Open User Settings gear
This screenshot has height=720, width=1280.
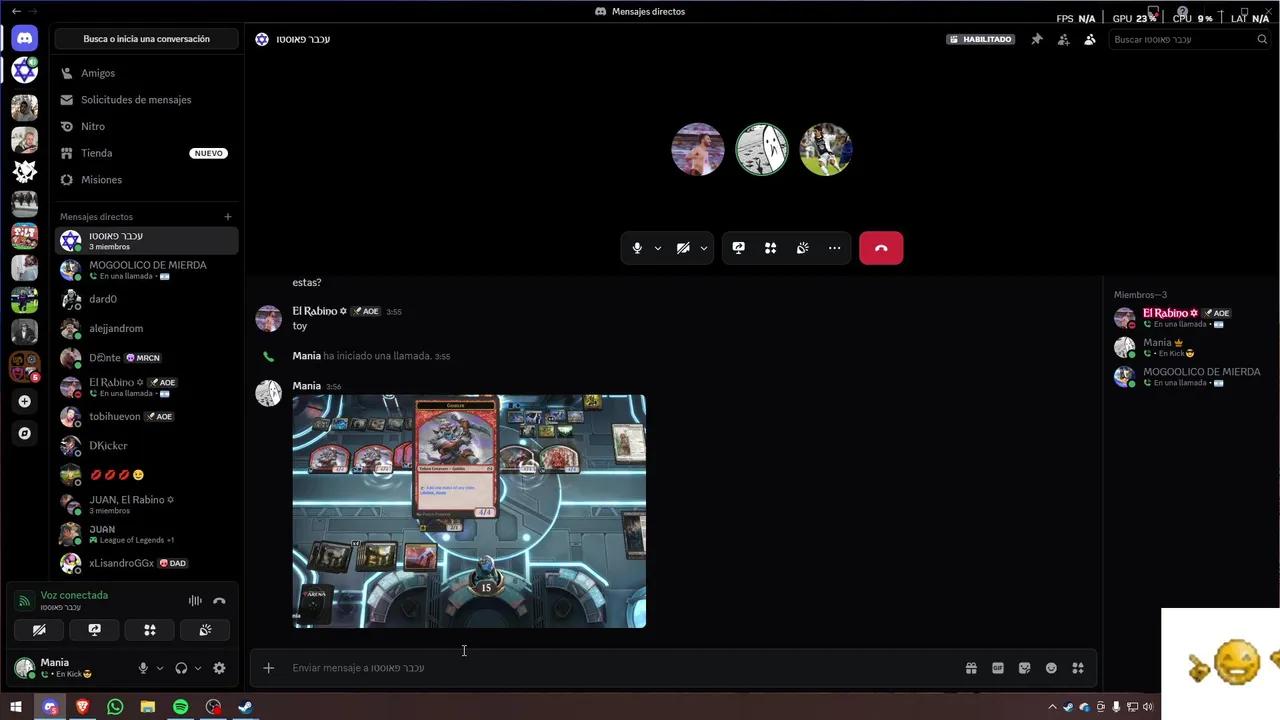(219, 668)
